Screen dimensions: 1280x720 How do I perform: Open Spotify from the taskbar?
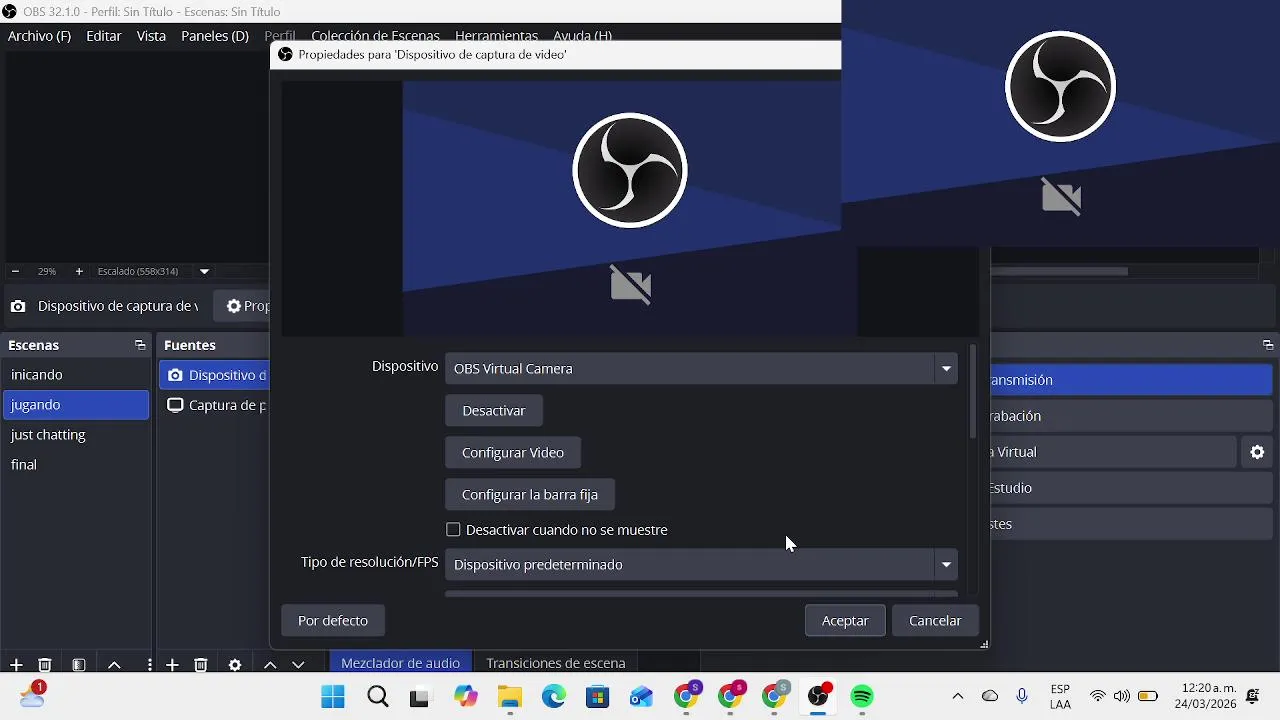click(862, 696)
